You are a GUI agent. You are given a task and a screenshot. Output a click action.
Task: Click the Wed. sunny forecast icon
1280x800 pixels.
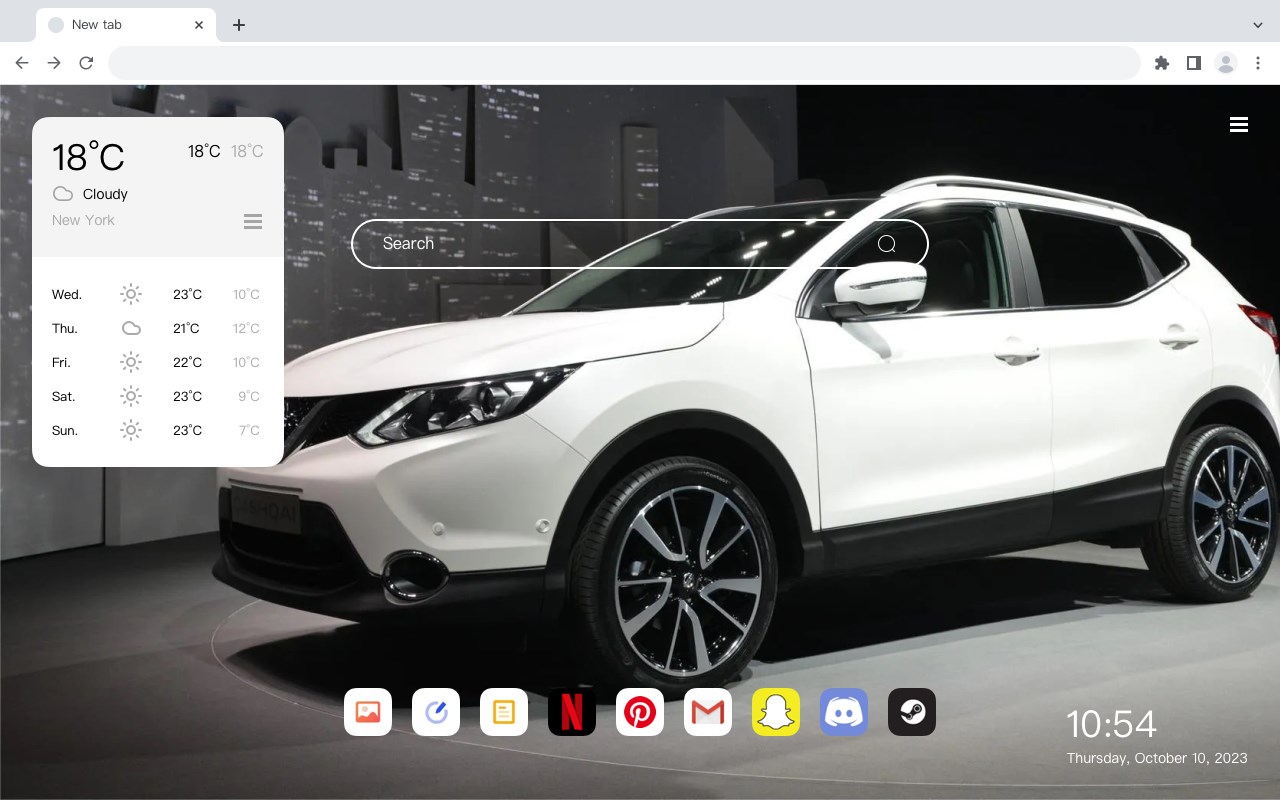(x=131, y=294)
